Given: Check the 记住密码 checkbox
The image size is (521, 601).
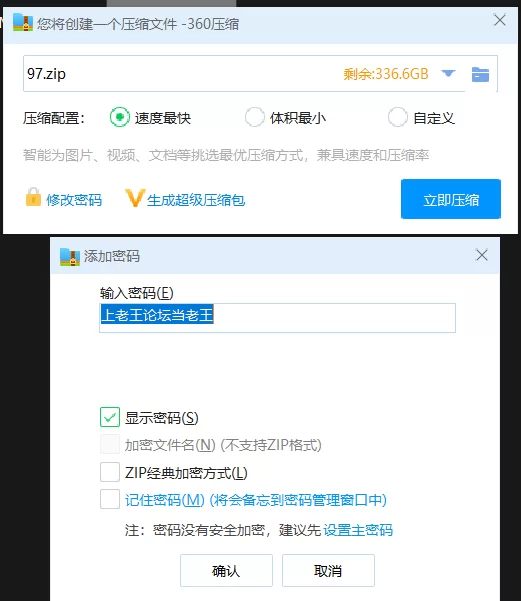Looking at the screenshot, I should coord(110,499).
